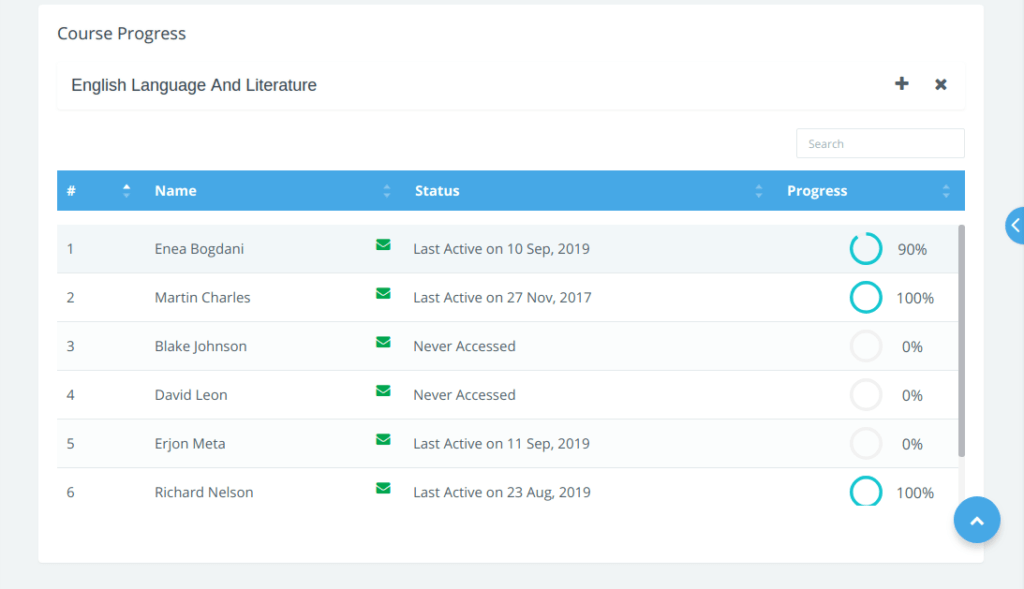Click the table's vertical scrollbar
The height and width of the screenshot is (589, 1024).
[961, 341]
